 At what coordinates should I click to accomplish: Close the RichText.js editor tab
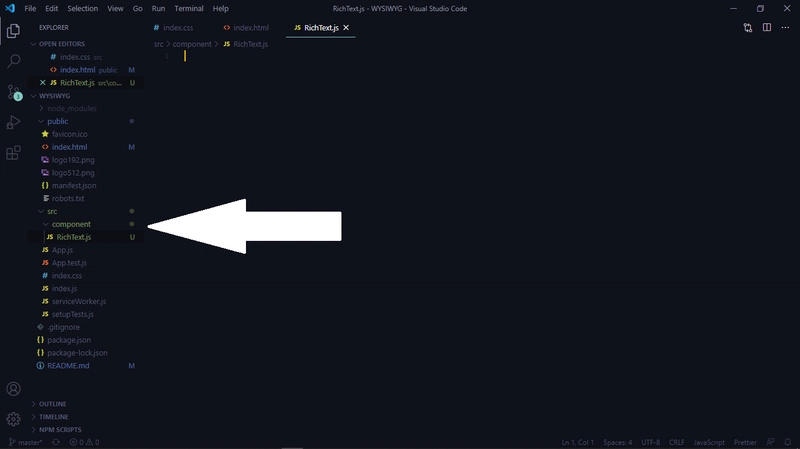point(346,28)
